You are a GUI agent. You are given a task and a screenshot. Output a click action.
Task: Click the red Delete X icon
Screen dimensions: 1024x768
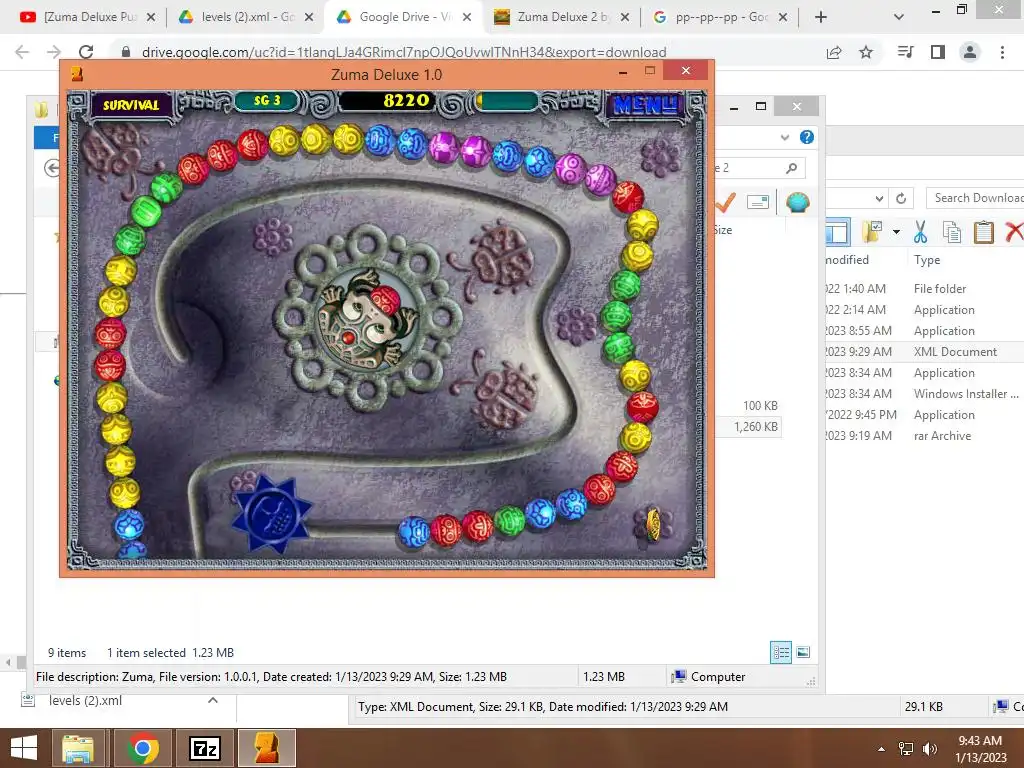pyautogui.click(x=1014, y=231)
